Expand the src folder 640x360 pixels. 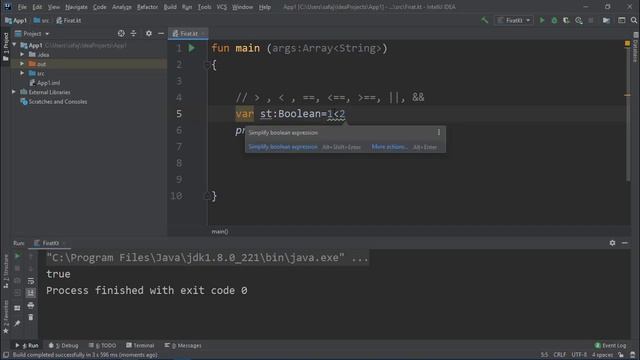[22, 73]
